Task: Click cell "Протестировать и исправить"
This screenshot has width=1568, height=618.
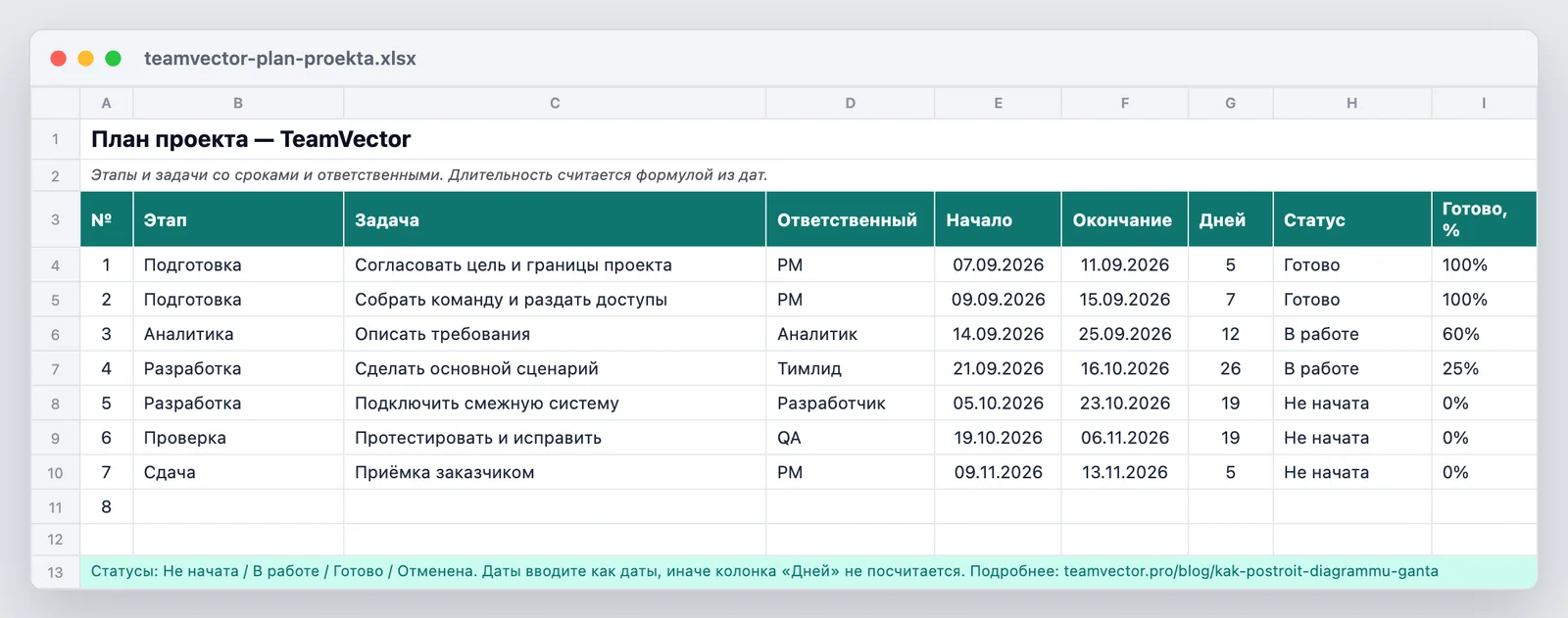Action: point(555,438)
